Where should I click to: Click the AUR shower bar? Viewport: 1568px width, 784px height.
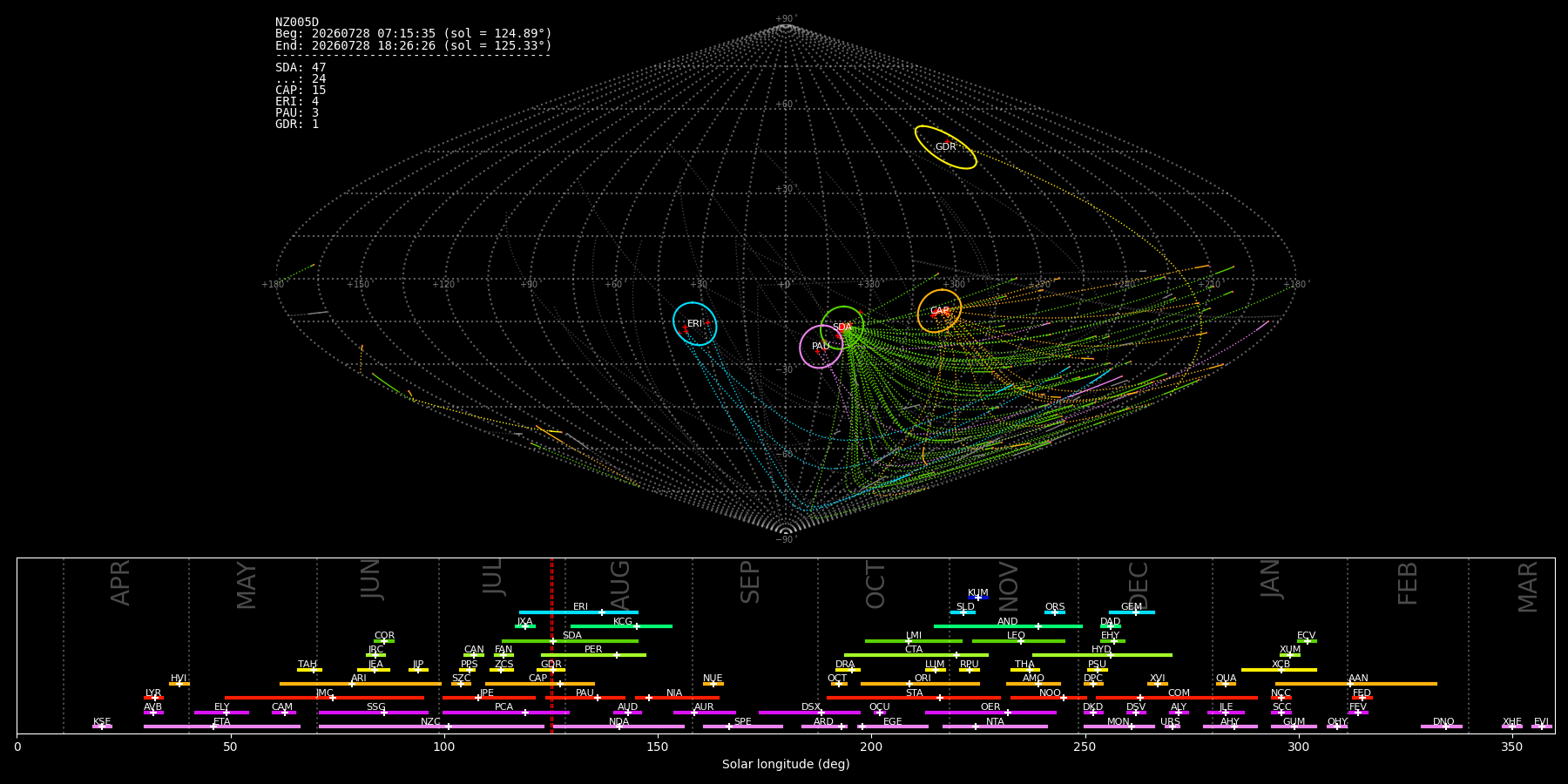tap(705, 713)
